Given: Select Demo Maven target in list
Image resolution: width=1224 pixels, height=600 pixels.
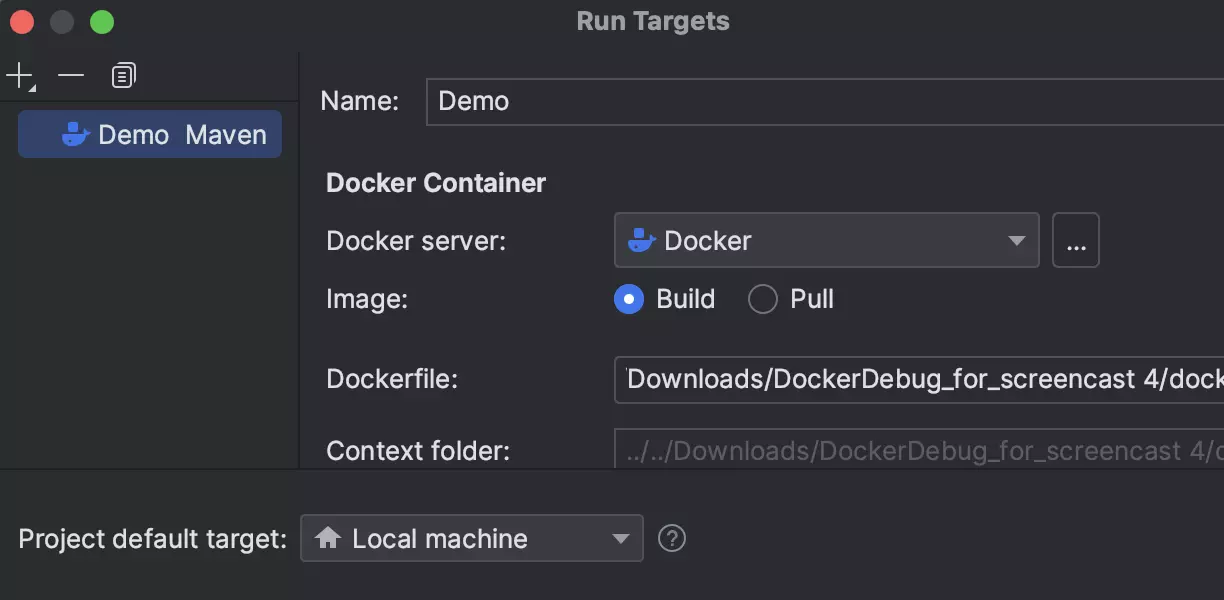Looking at the screenshot, I should (150, 135).
